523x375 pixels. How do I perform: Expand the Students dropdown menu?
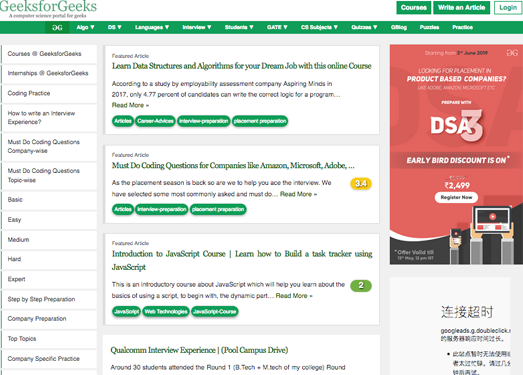[239, 27]
